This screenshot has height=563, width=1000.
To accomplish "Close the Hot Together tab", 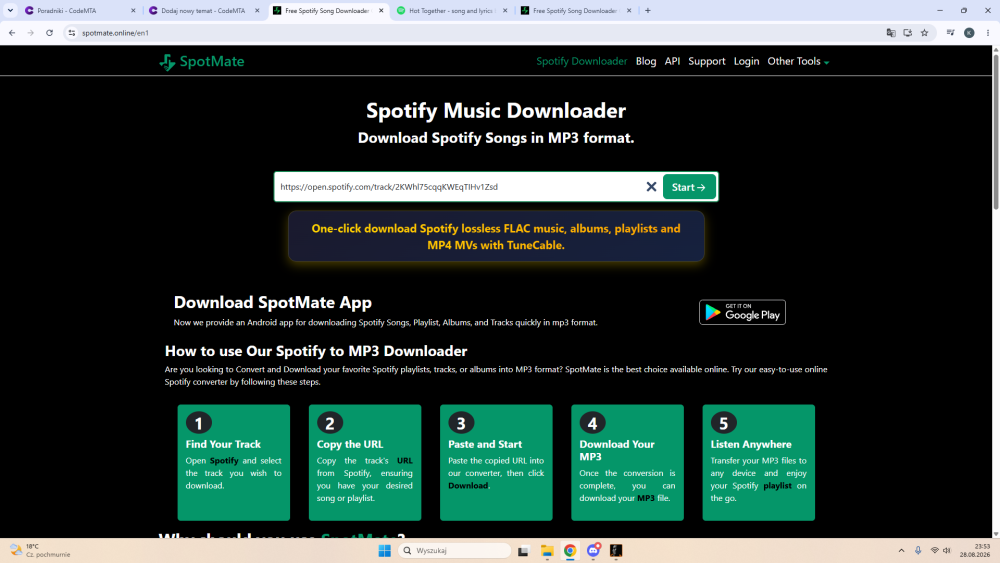I will (504, 11).
